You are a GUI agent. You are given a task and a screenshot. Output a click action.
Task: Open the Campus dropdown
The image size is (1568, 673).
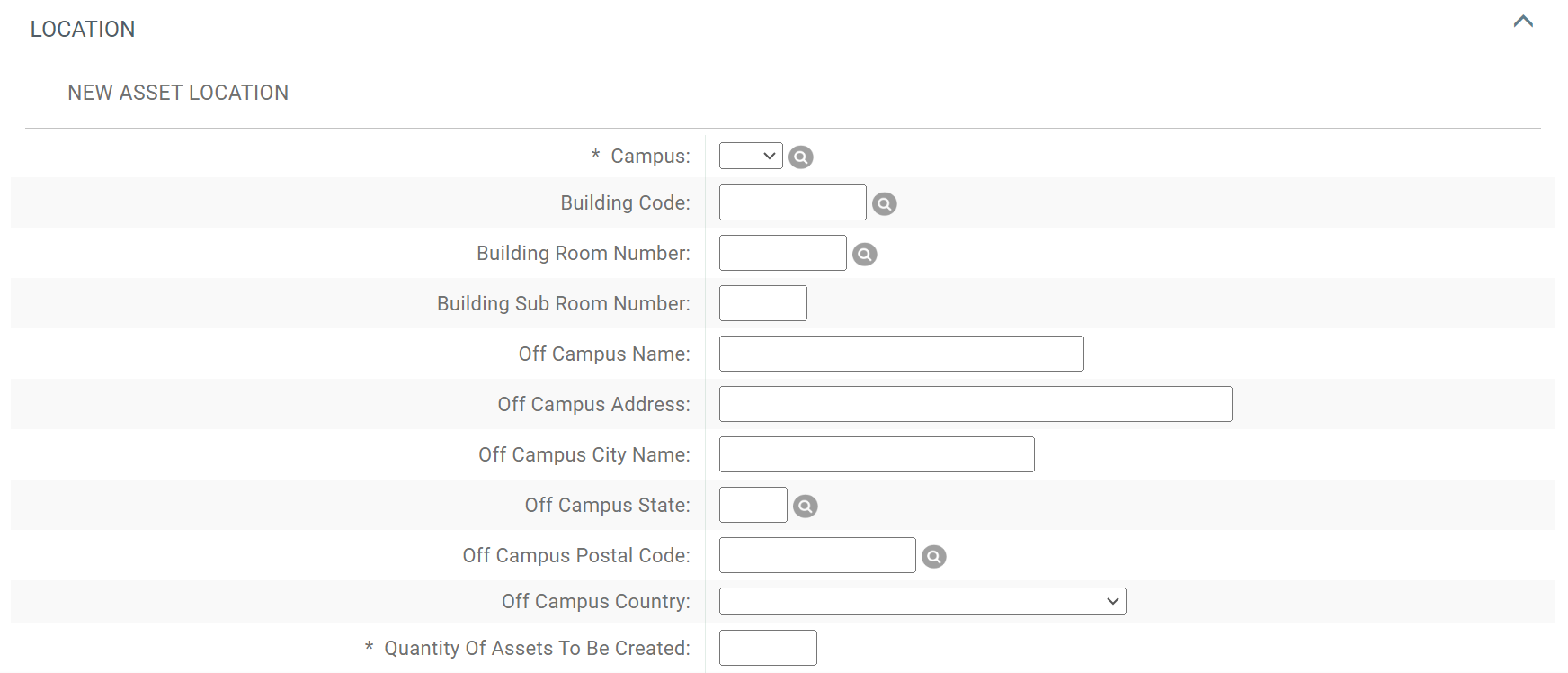751,156
